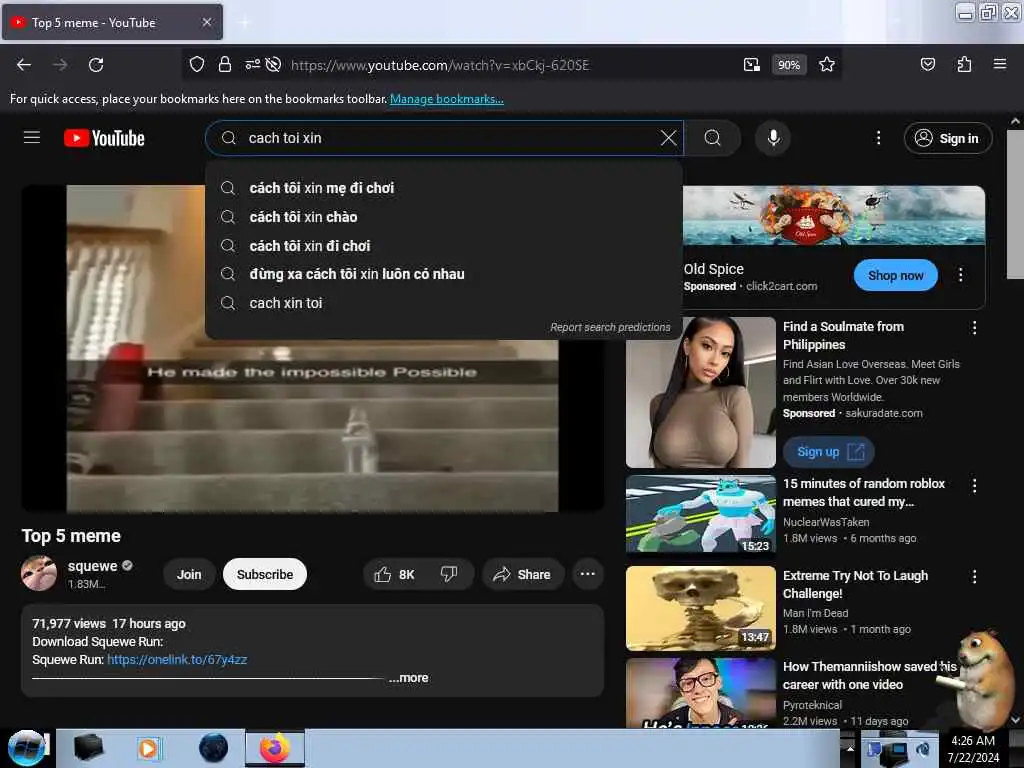The width and height of the screenshot is (1024, 768).
Task: Open the Extreme Try Not To Laugh Challenge thumbnail
Action: point(701,609)
